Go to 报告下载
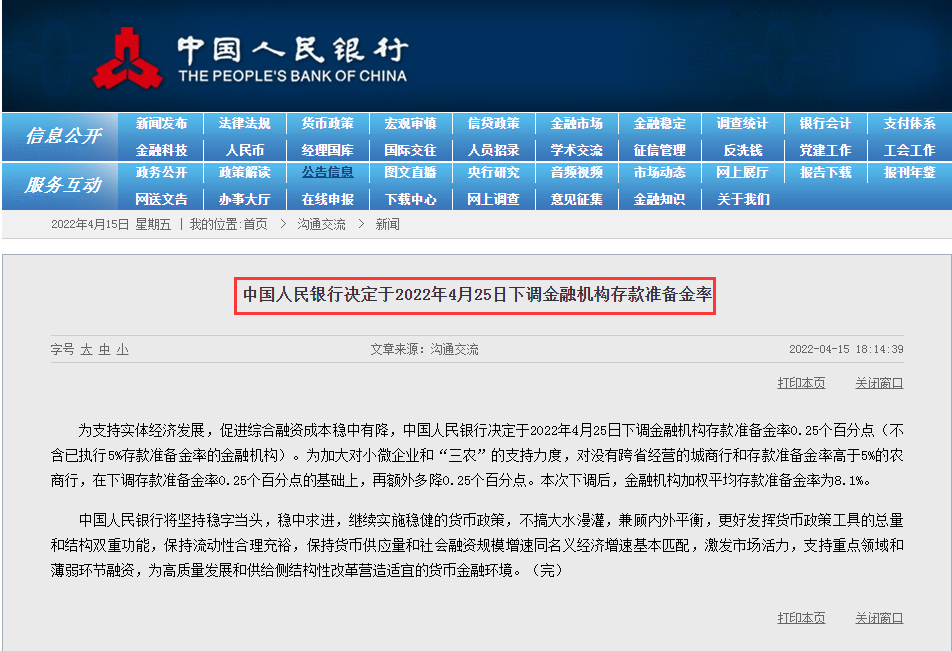This screenshot has height=651, width=952. [826, 172]
